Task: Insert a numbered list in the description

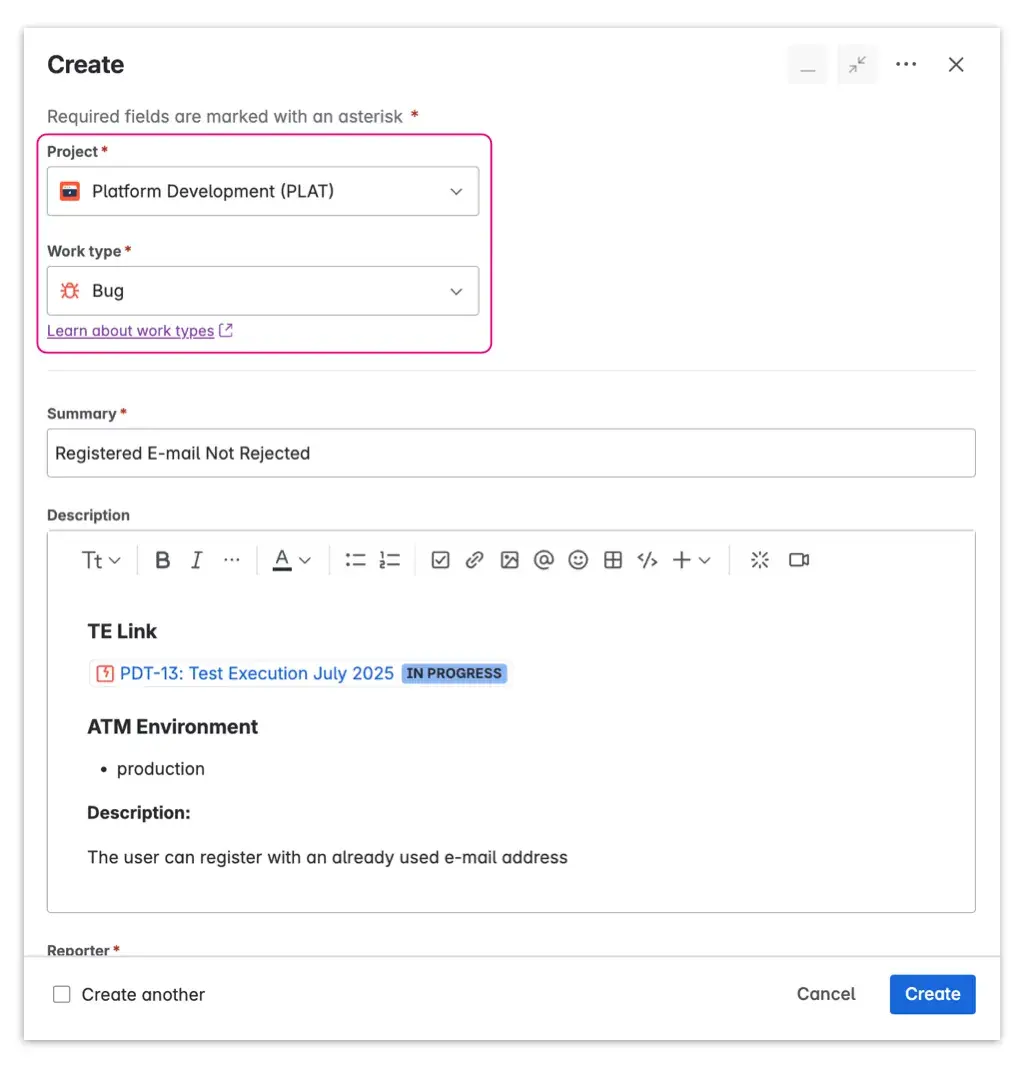Action: 390,560
